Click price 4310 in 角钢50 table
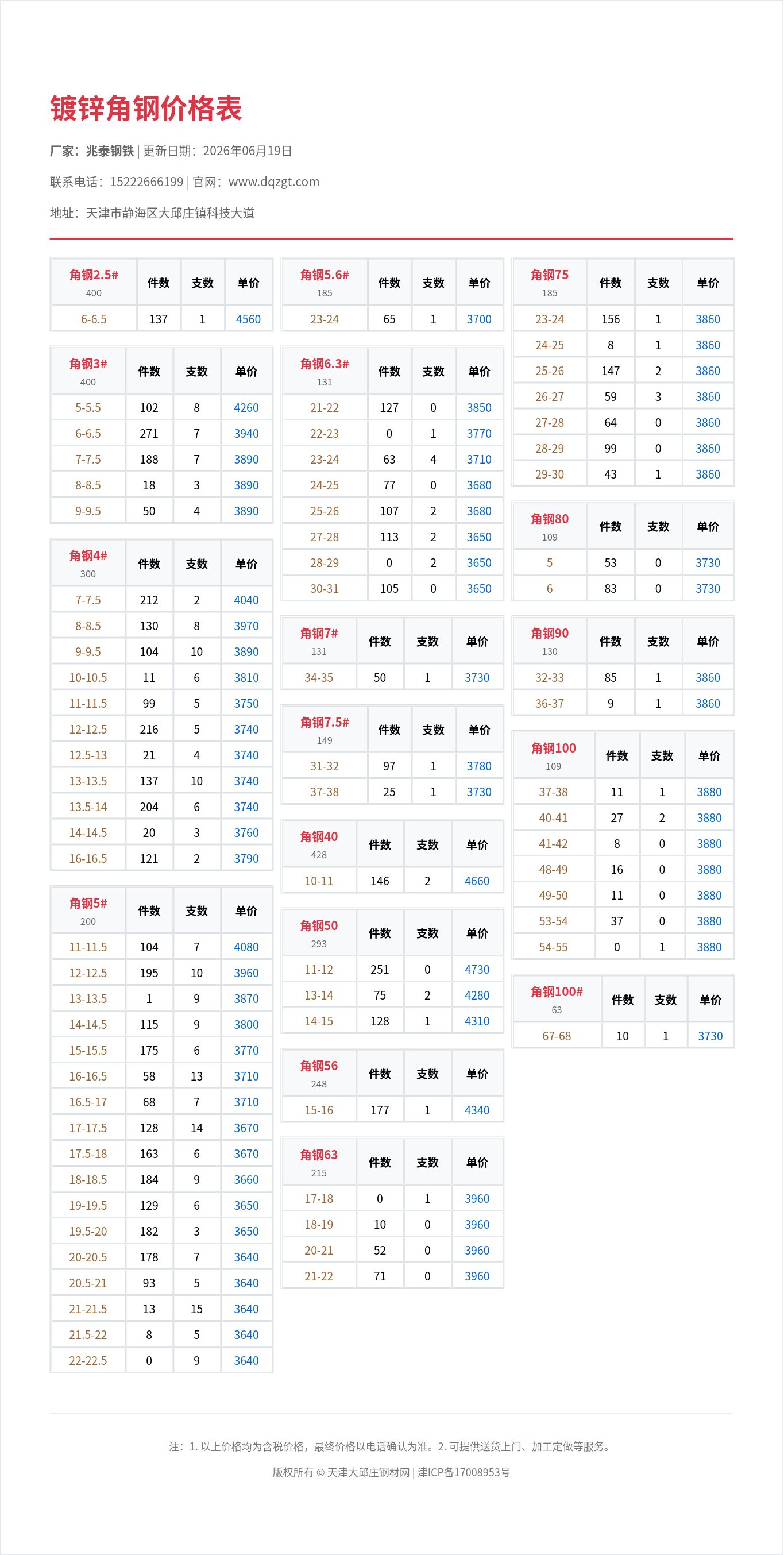Viewport: 784px width, 1555px height. point(477,1022)
